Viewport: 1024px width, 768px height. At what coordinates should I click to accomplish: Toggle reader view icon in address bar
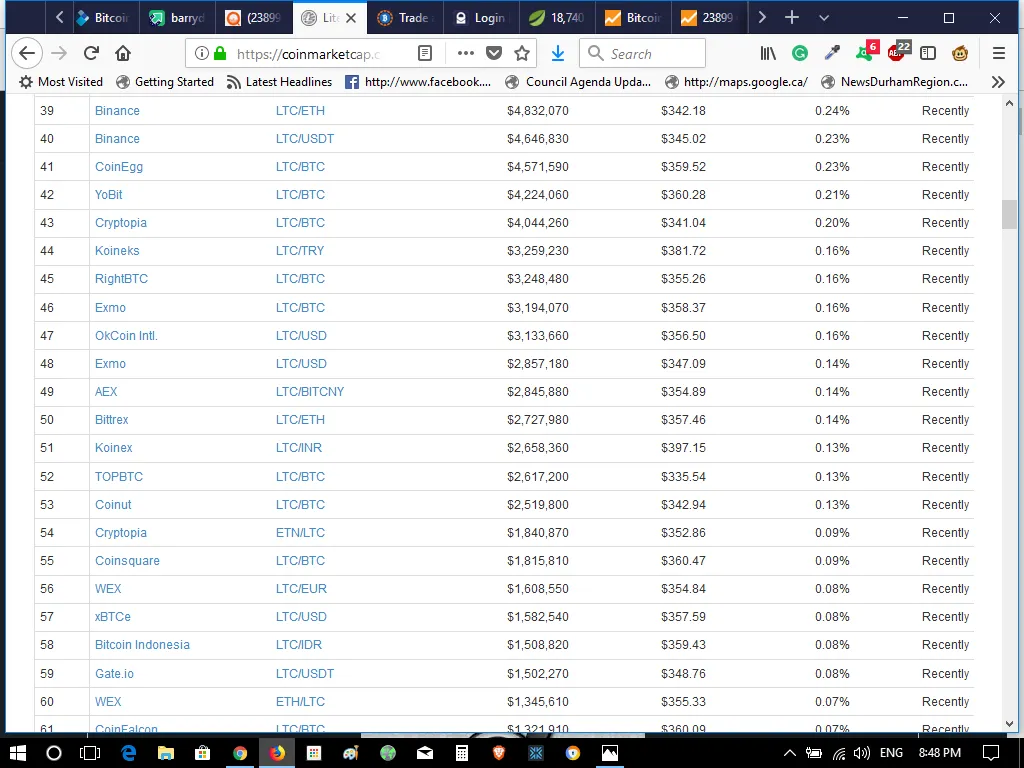[x=424, y=53]
